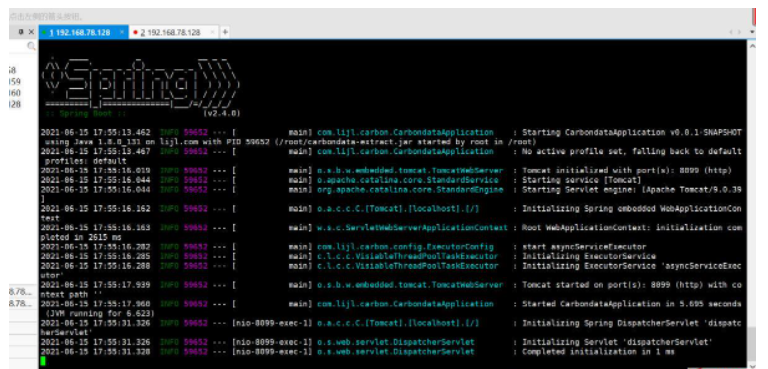768x369 pixels.
Task: Click '/root/carbondata-extract.jar started by root' text
Action: (x=381, y=142)
